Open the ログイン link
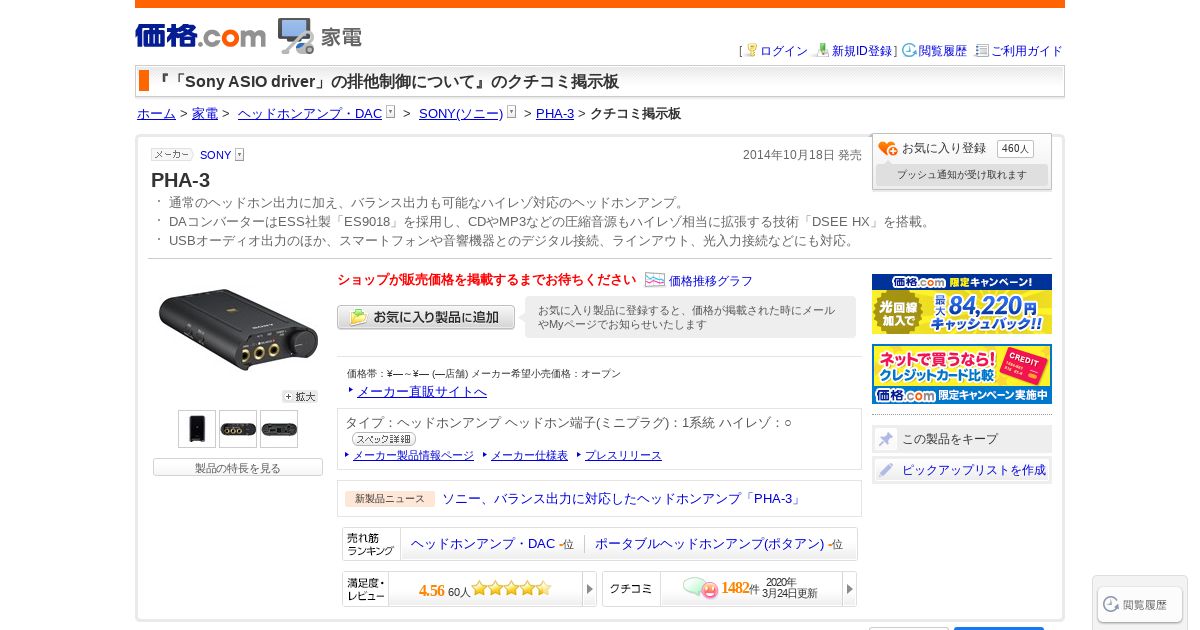Viewport: 1200px width, 630px height. [x=784, y=51]
